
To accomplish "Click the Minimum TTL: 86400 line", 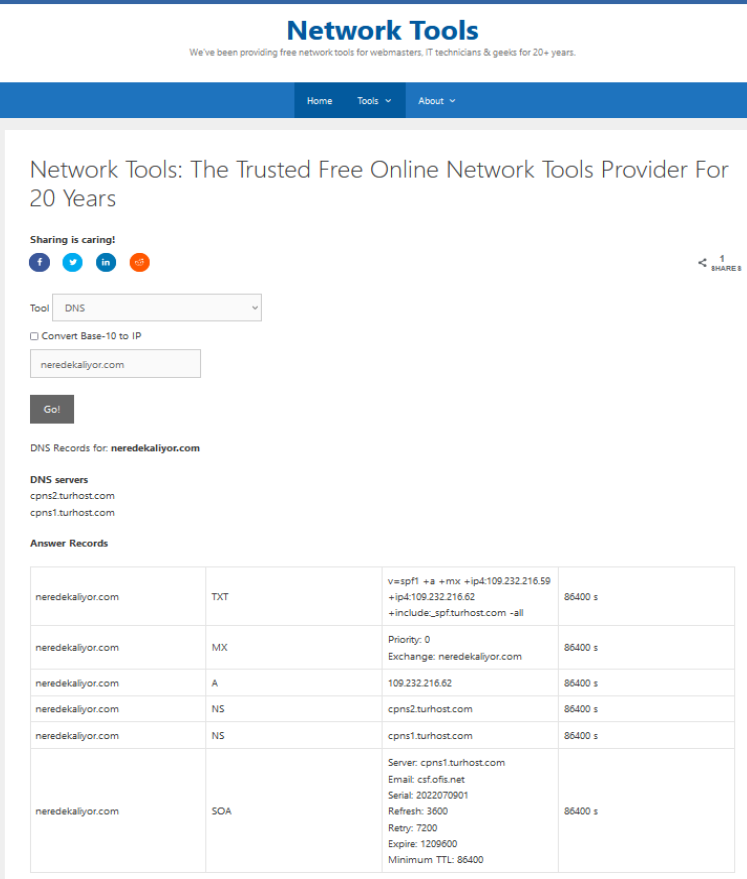I will 435,860.
